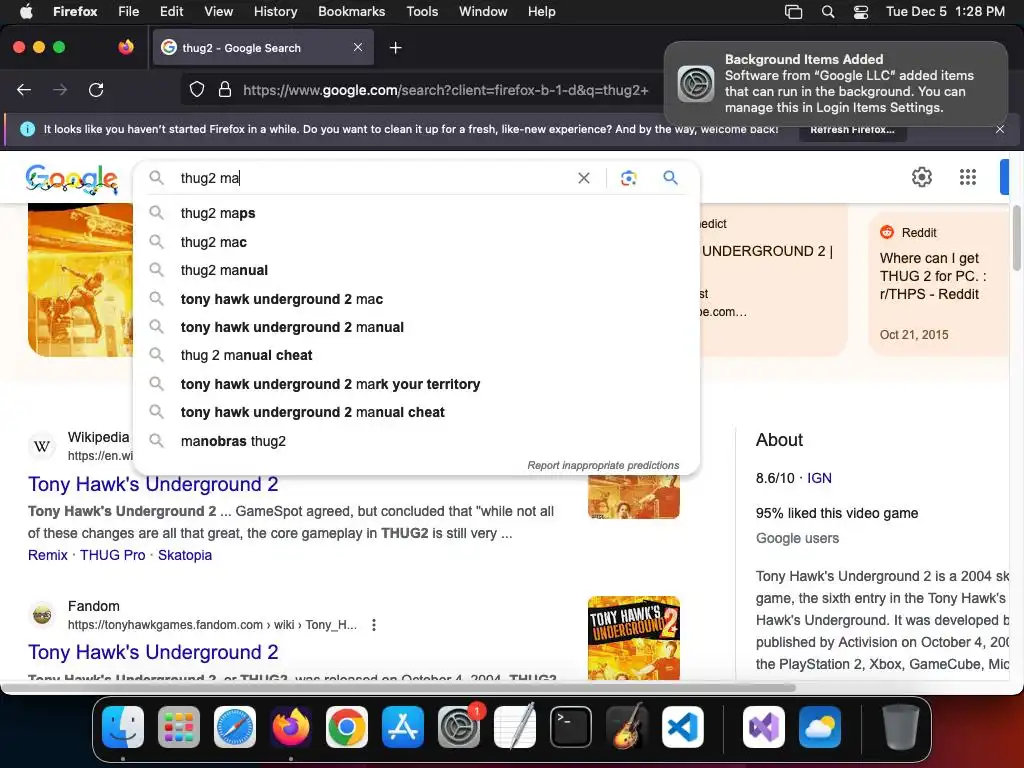The height and width of the screenshot is (768, 1024).
Task: Open Visual Studio purple Dock icon
Action: pos(763,727)
